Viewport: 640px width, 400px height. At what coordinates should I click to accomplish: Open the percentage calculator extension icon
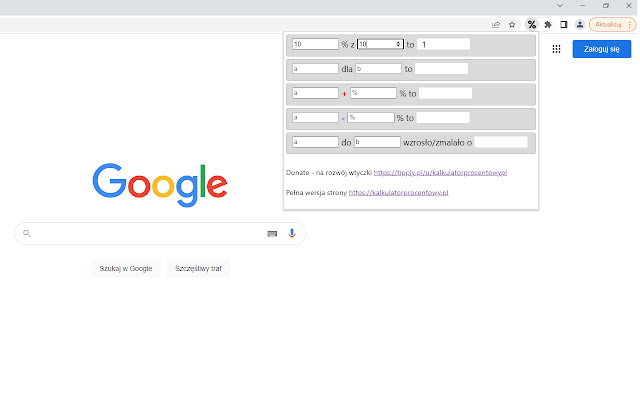coord(531,24)
